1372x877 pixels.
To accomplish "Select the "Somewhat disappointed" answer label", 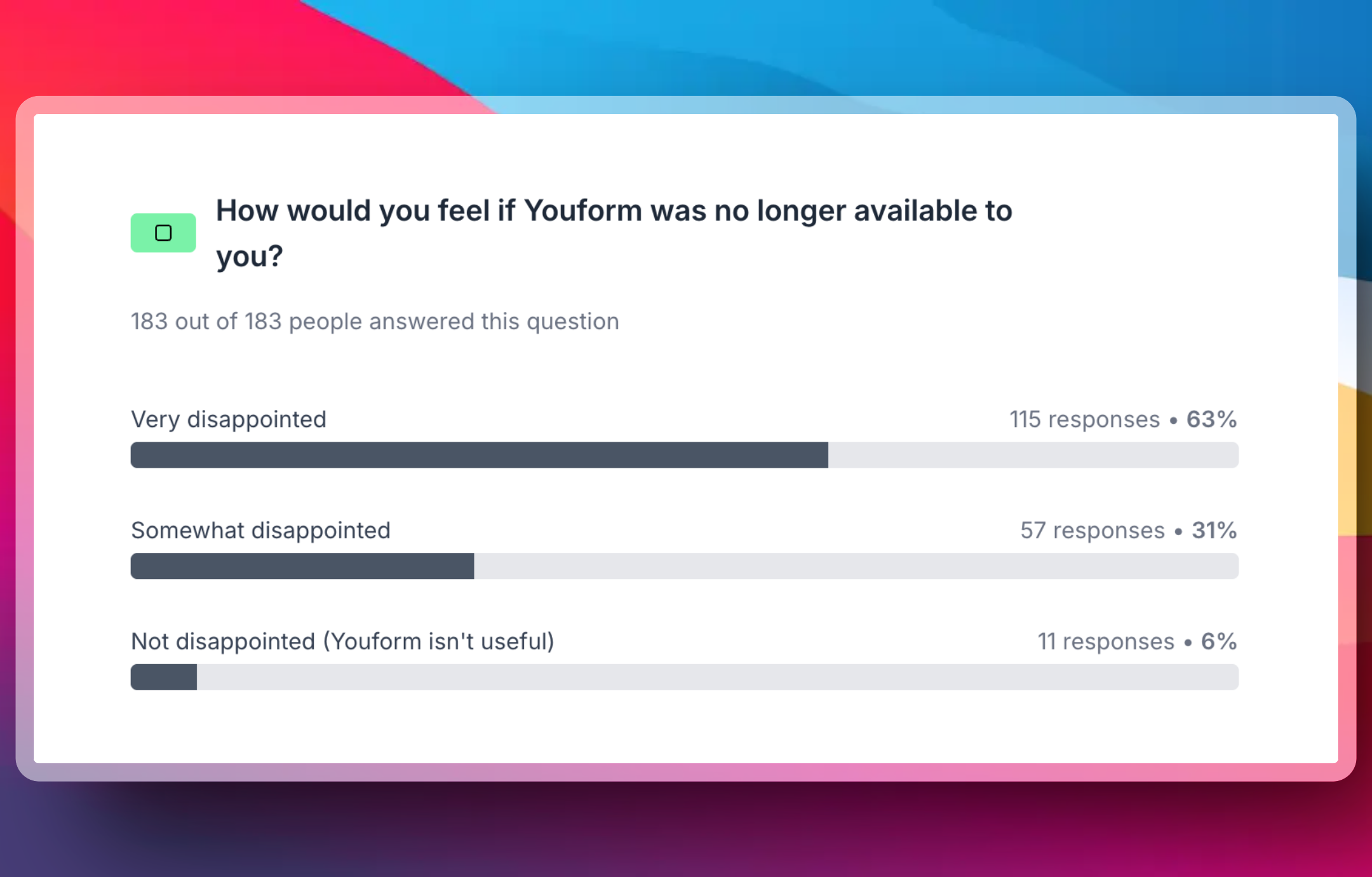I will (260, 531).
